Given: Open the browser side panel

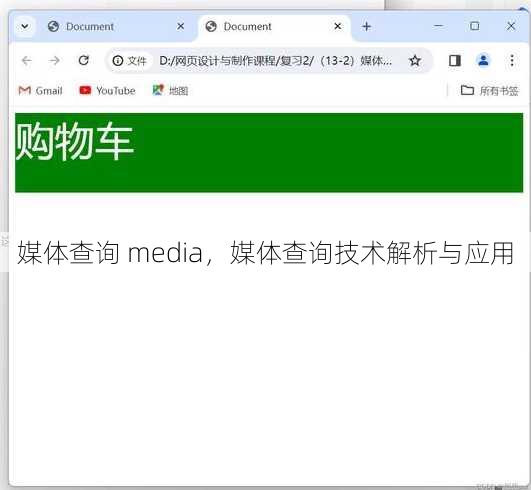Looking at the screenshot, I should (x=454, y=61).
